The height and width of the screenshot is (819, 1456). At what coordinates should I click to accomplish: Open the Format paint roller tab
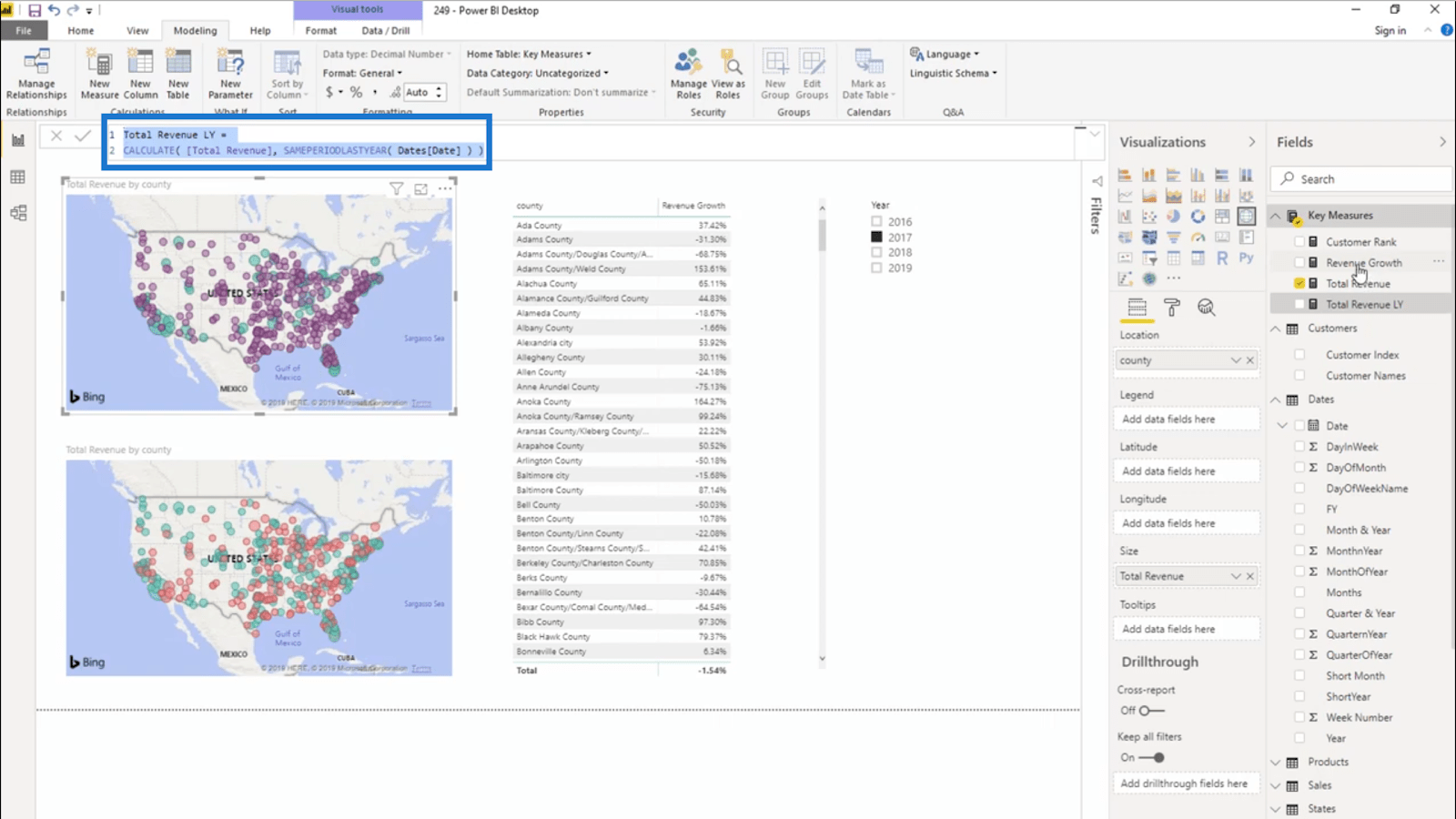1172,308
